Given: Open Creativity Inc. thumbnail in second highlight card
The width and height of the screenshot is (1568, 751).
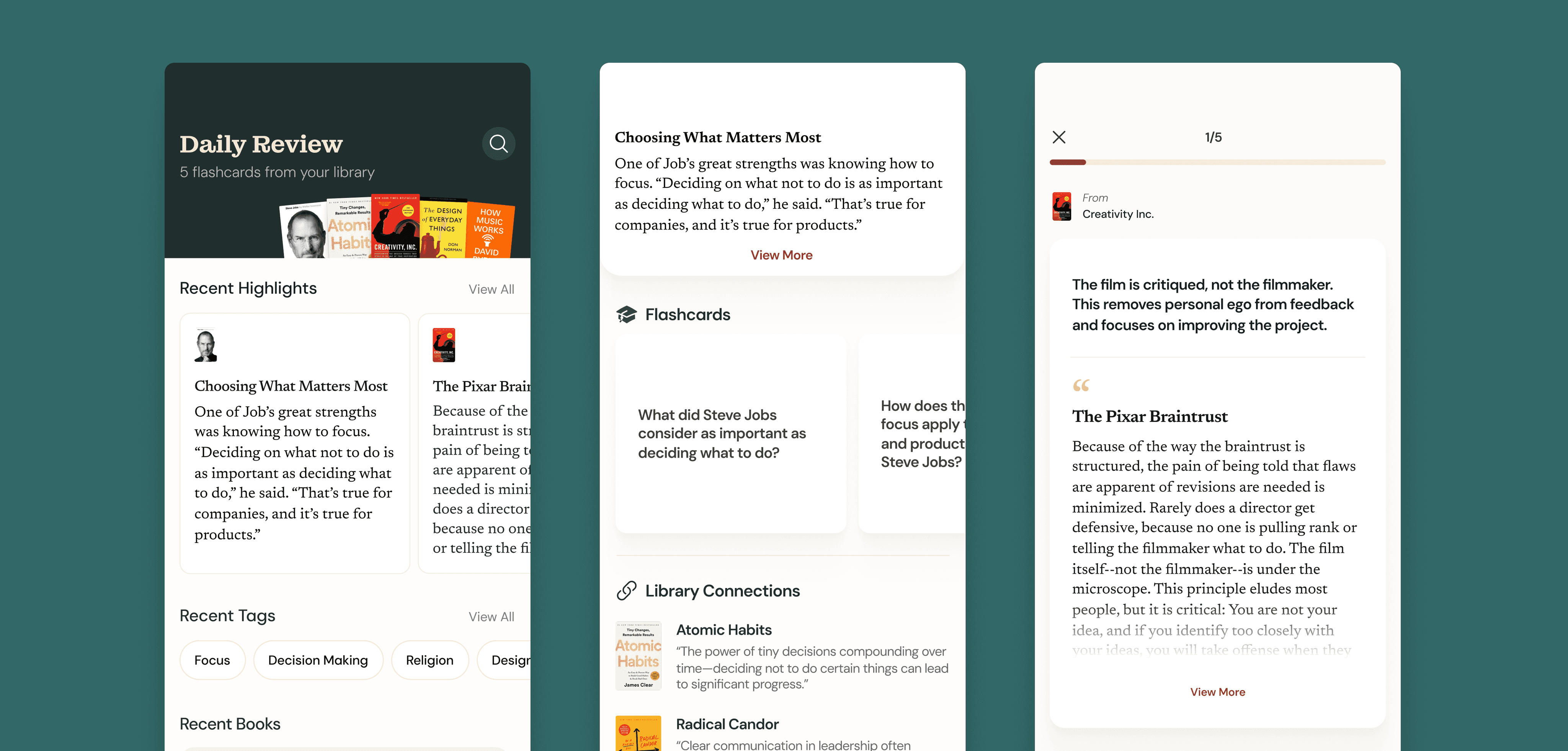Looking at the screenshot, I should [x=444, y=345].
